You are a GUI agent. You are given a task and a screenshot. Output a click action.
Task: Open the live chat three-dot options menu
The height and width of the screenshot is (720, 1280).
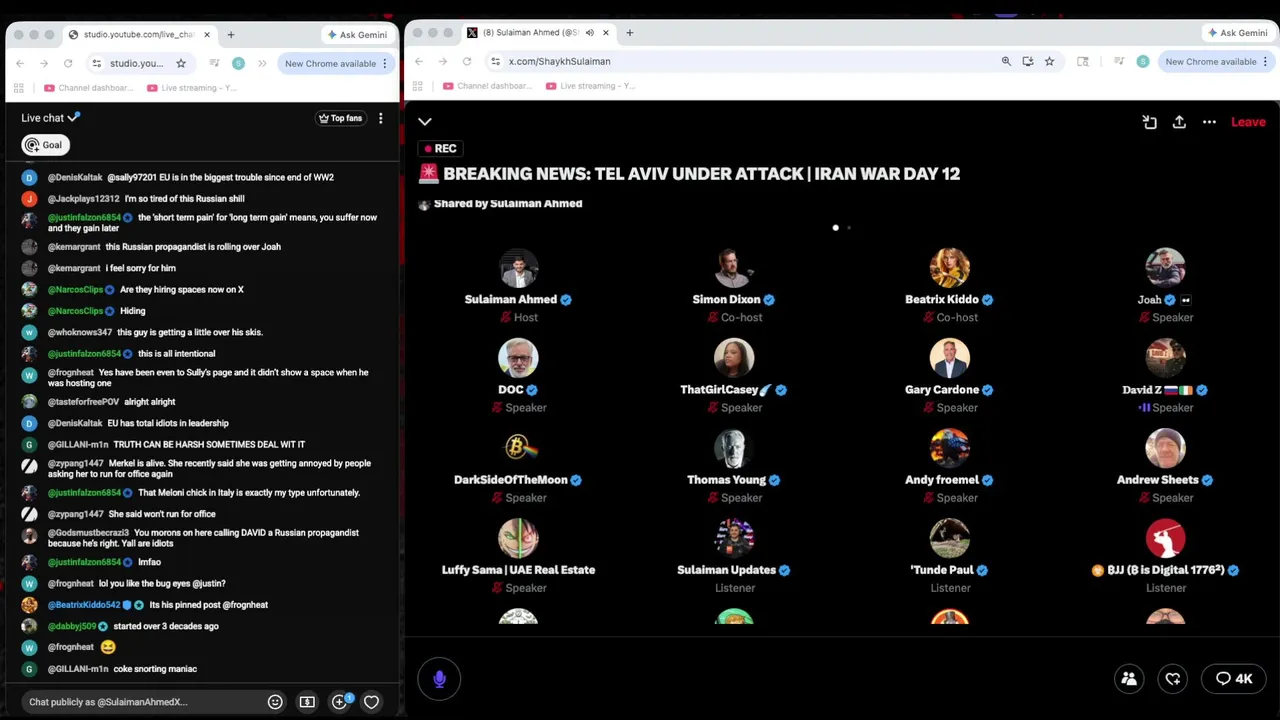click(380, 118)
